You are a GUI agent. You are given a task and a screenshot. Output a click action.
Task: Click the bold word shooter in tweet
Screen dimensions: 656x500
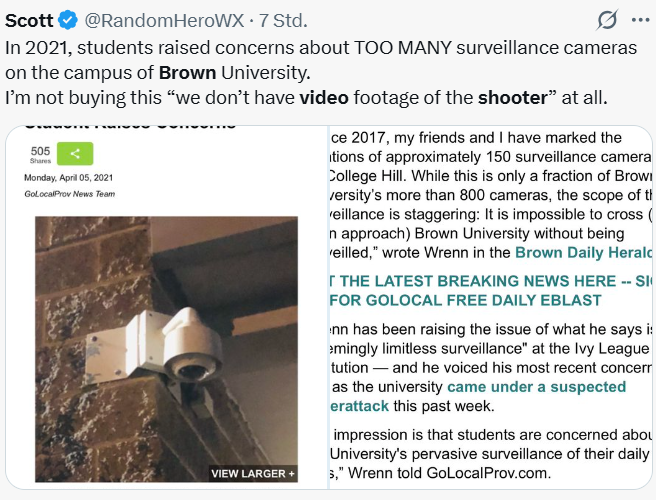[x=513, y=97]
